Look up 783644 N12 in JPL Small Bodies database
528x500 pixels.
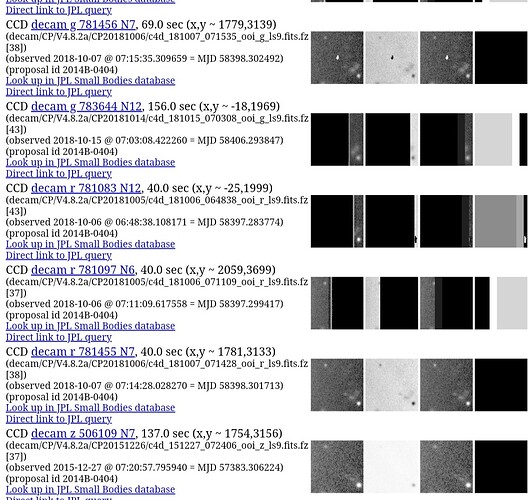(x=90, y=163)
